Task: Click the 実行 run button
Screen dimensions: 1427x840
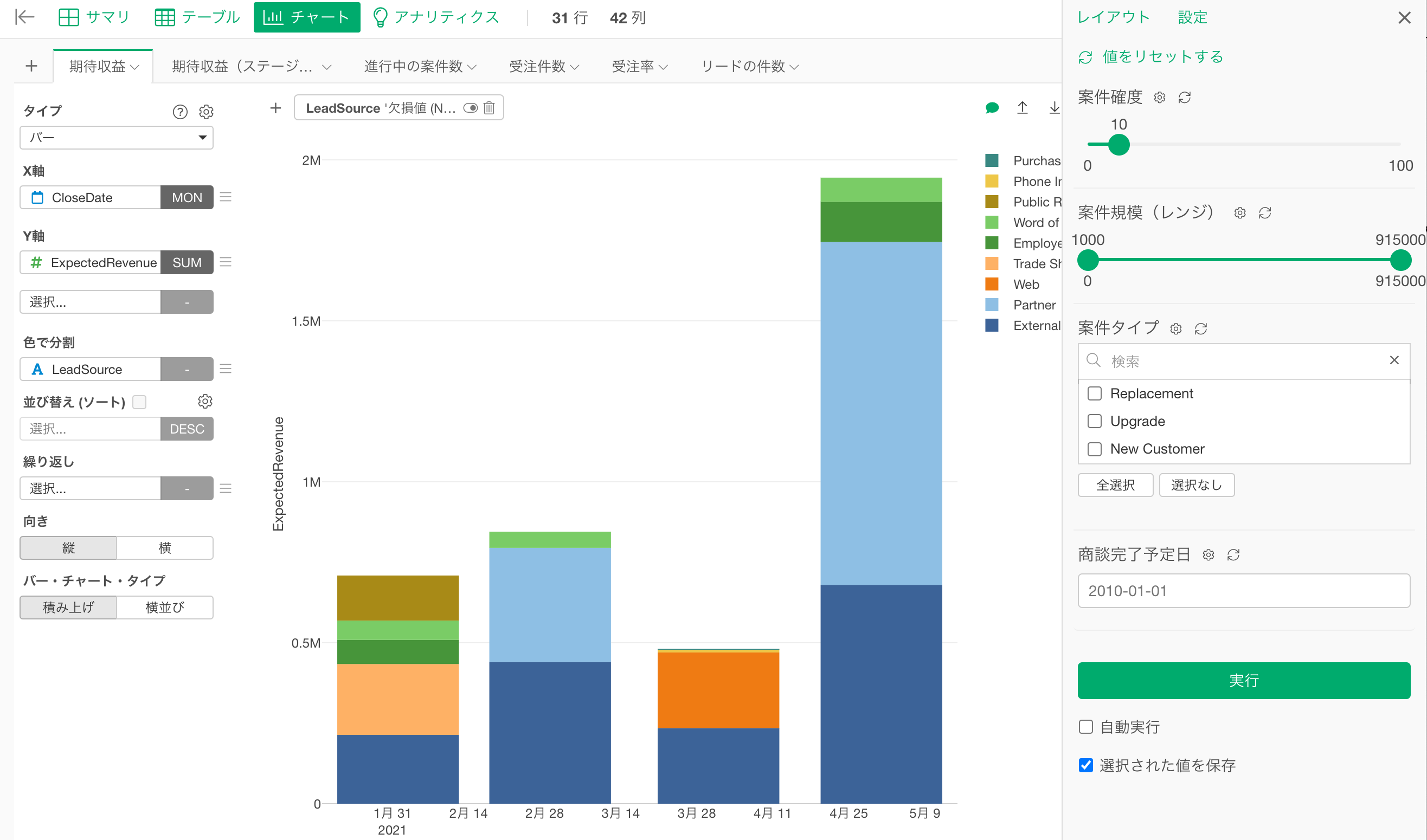Action: 1244,680
